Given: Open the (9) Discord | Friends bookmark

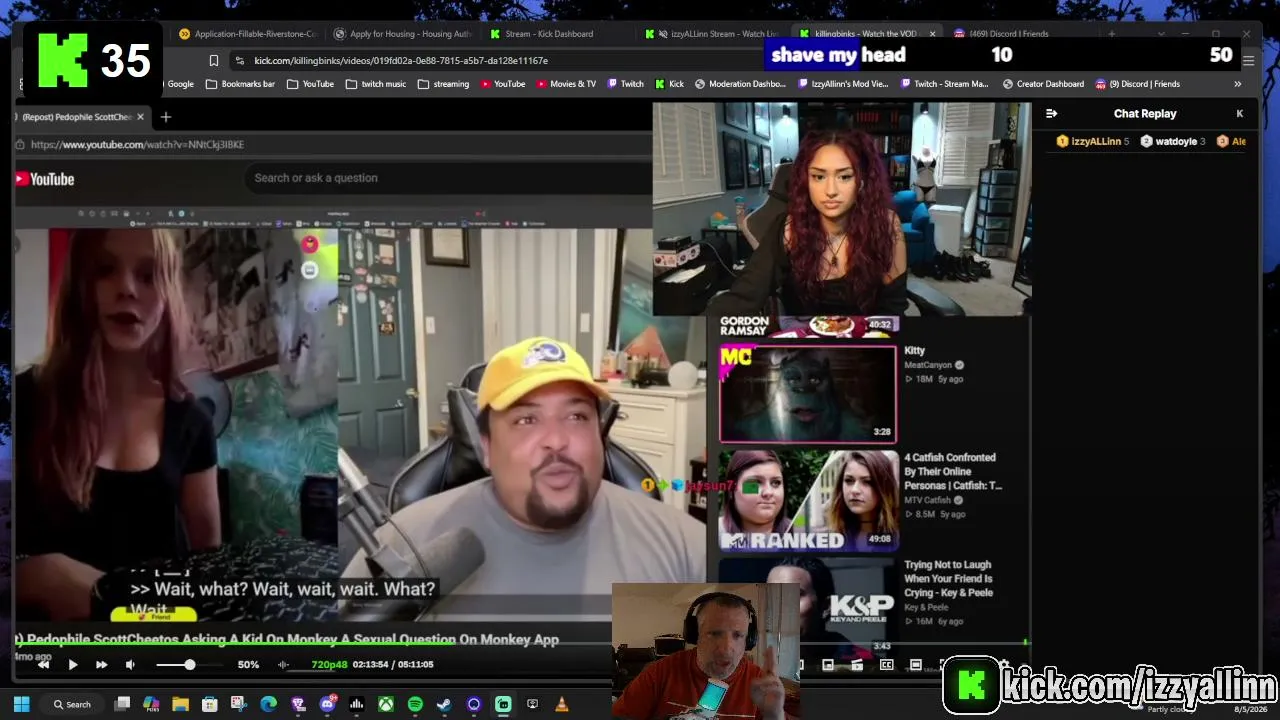Looking at the screenshot, I should (x=1138, y=84).
